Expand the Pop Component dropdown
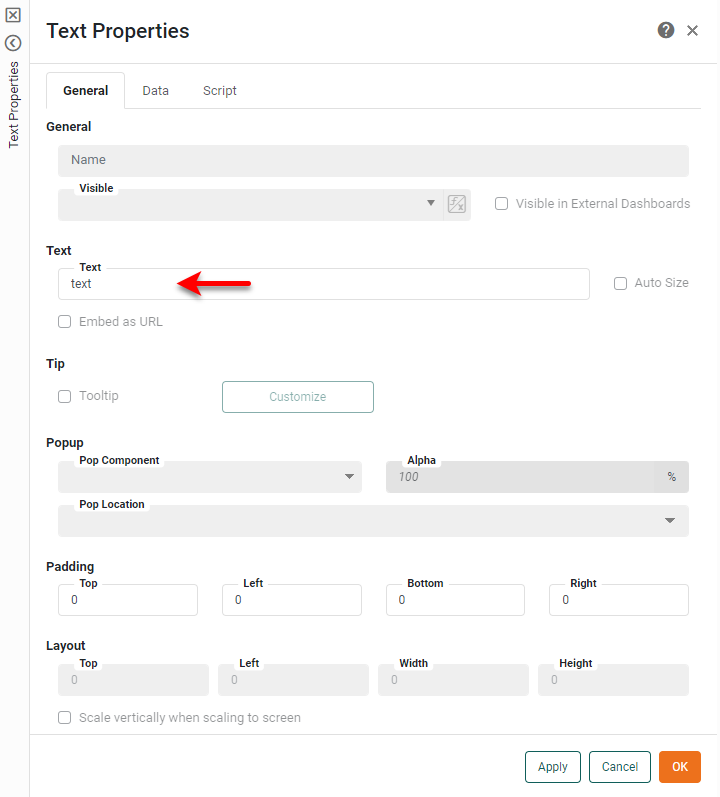This screenshot has width=720, height=797. point(210,477)
